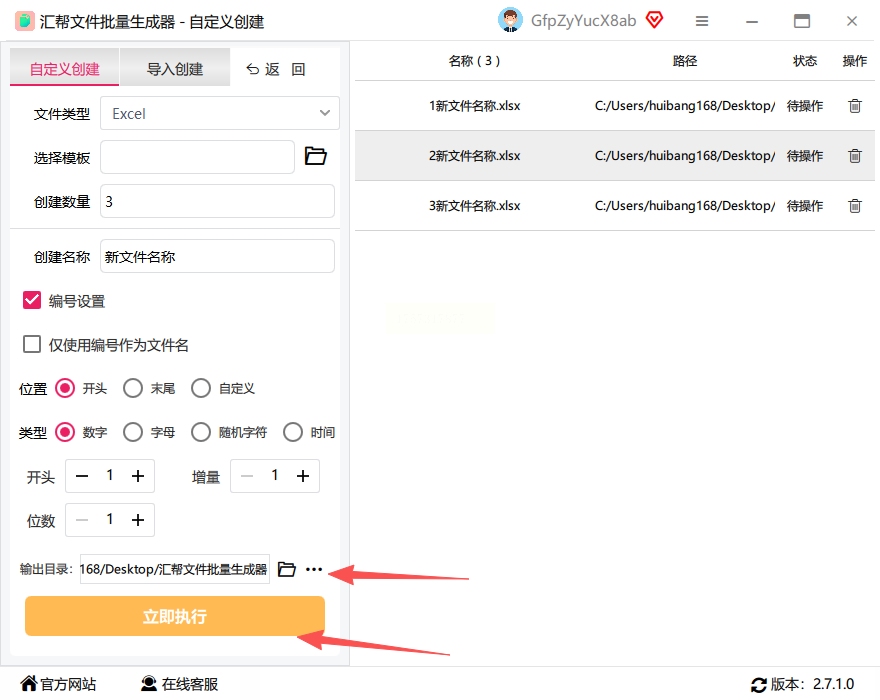Image resolution: width=880 pixels, height=700 pixels.
Task: Click the 名称 (3) column header
Action: coord(474,61)
